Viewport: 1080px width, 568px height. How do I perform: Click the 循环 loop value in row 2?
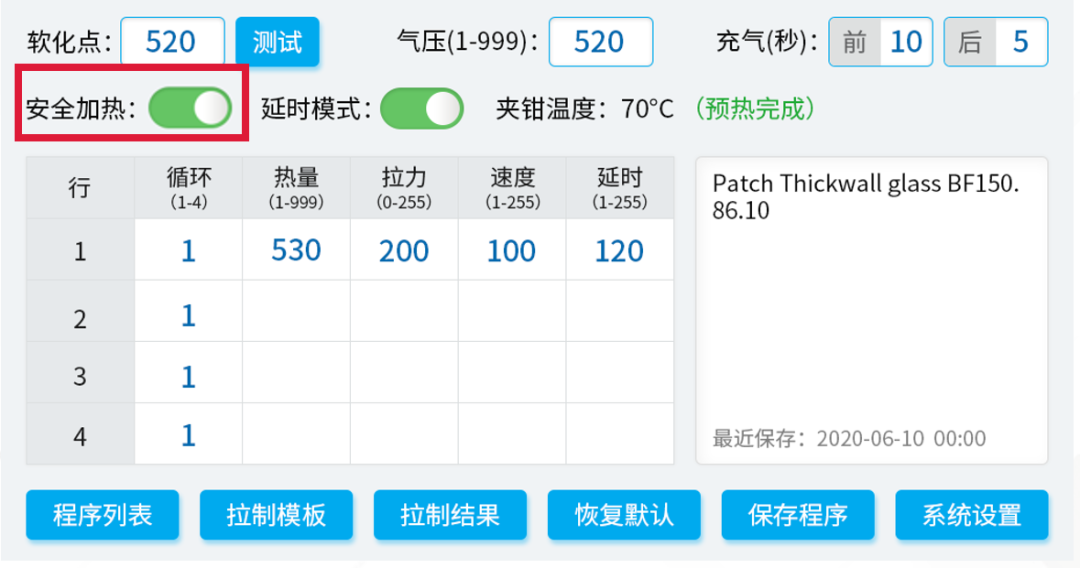point(188,316)
